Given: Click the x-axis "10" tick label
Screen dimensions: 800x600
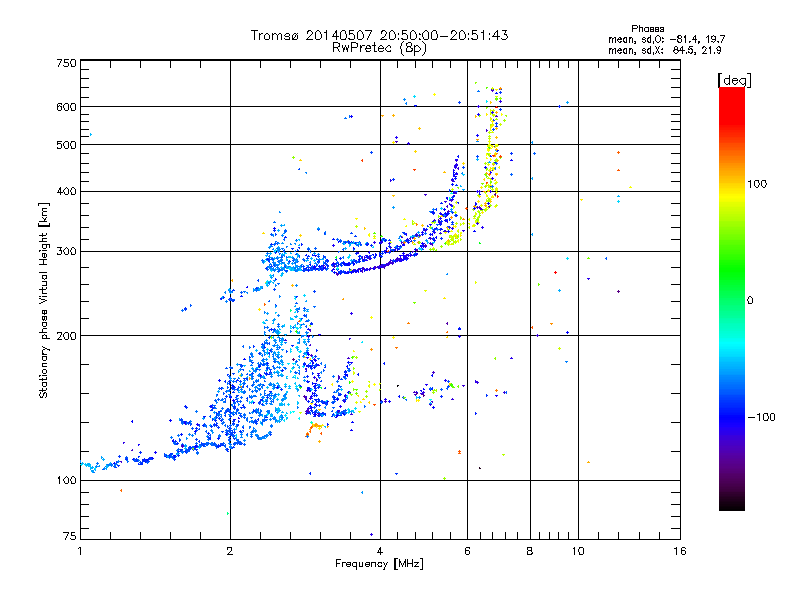Looking at the screenshot, I should pyautogui.click(x=578, y=551).
